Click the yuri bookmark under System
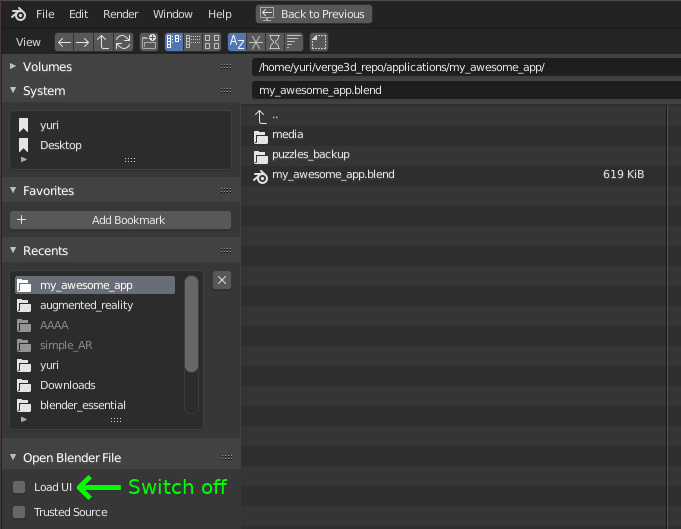This screenshot has height=529, width=681. pos(120,125)
